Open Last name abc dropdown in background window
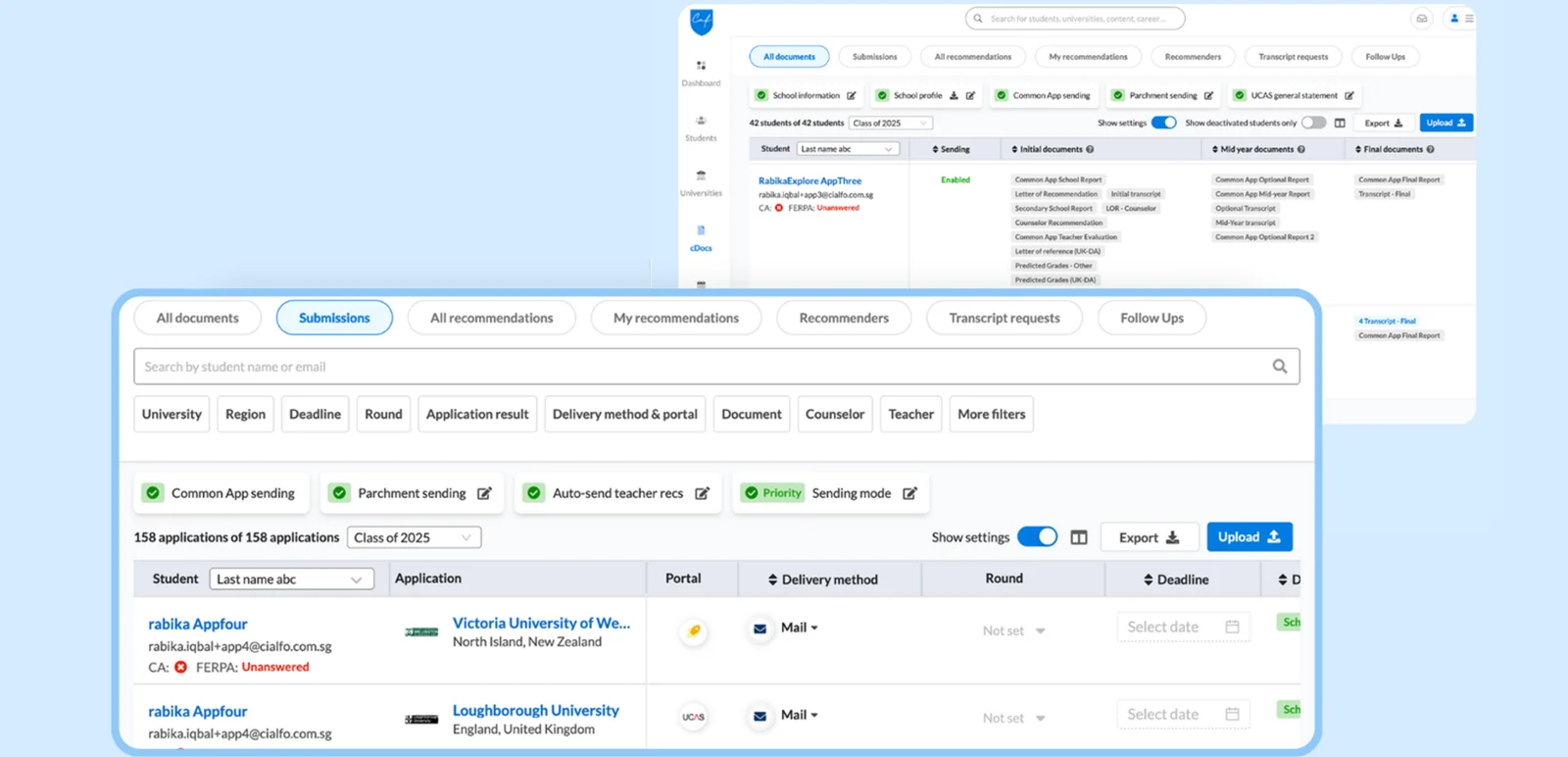The height and width of the screenshot is (757, 1568). (848, 149)
